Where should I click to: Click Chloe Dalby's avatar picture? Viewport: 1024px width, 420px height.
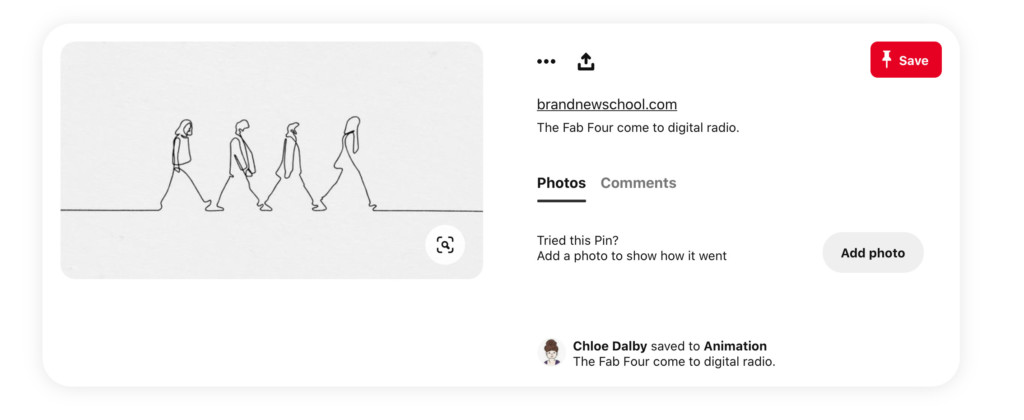pyautogui.click(x=551, y=352)
